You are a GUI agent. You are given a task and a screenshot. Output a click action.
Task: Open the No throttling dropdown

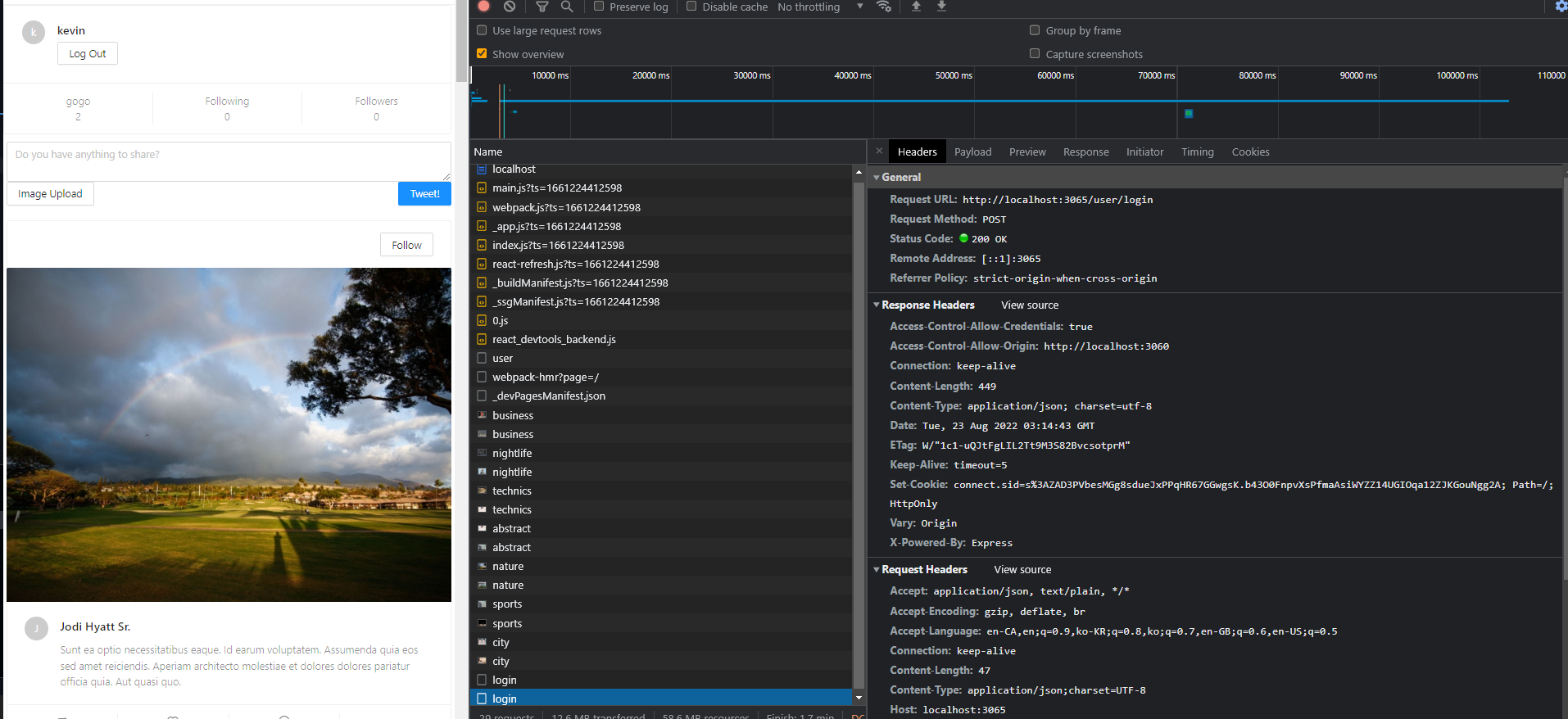tap(820, 7)
